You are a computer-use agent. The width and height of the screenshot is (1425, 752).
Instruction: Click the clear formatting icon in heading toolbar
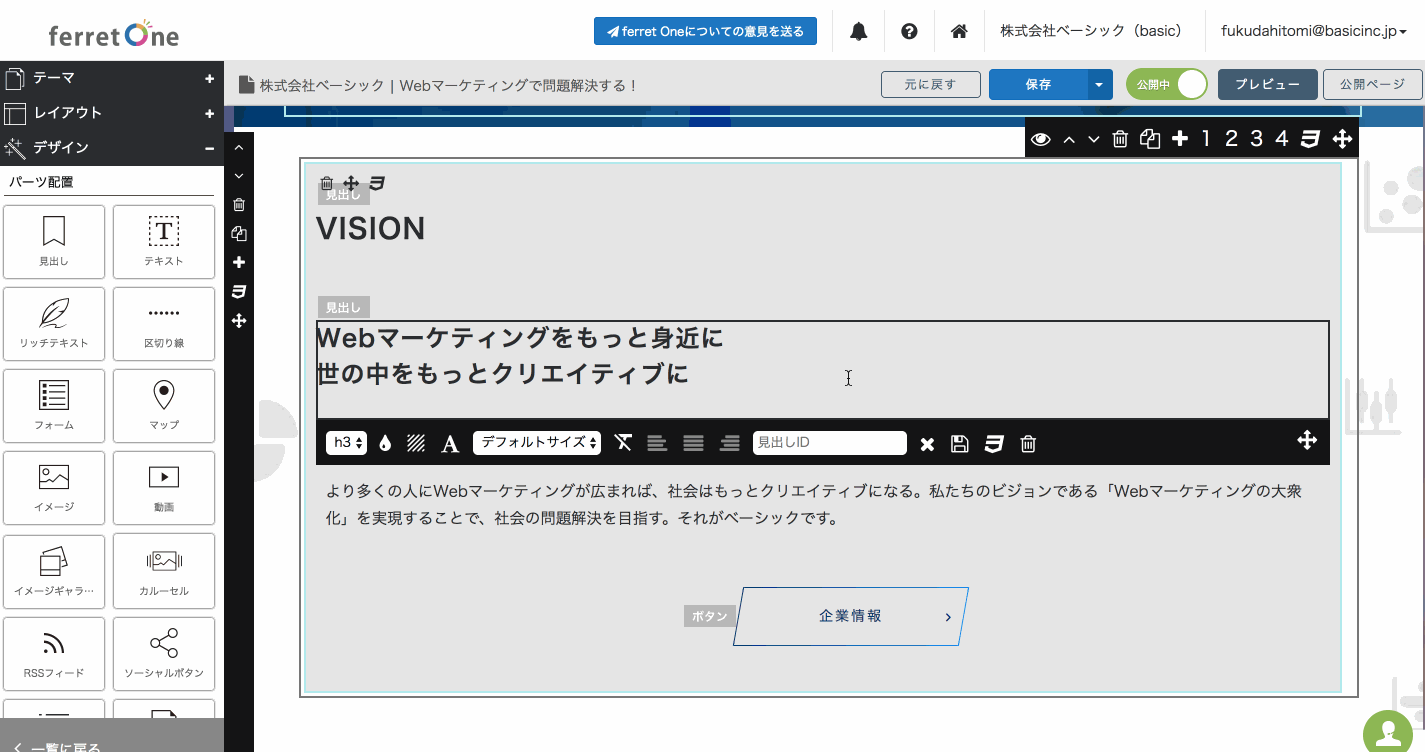pyautogui.click(x=623, y=443)
